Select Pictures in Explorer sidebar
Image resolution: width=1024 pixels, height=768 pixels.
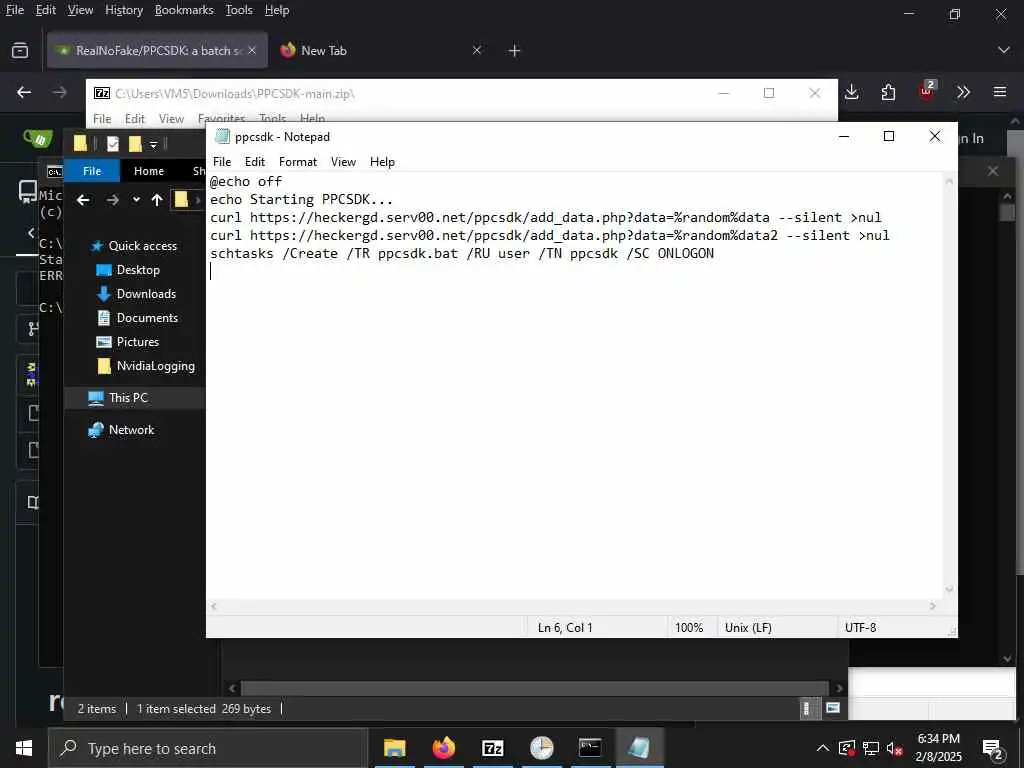tap(138, 342)
